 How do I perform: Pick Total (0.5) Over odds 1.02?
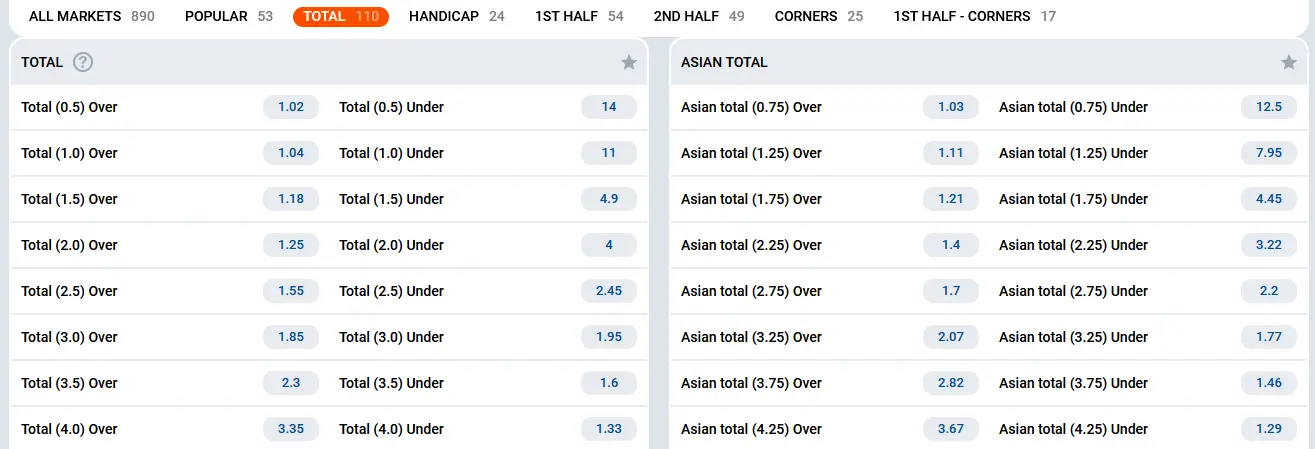(291, 107)
